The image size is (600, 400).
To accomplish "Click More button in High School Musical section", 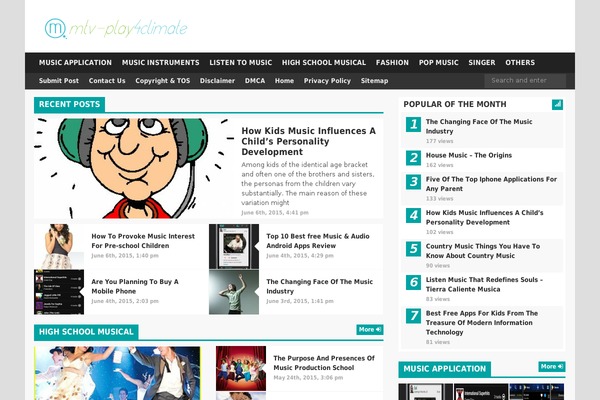I will (x=370, y=330).
